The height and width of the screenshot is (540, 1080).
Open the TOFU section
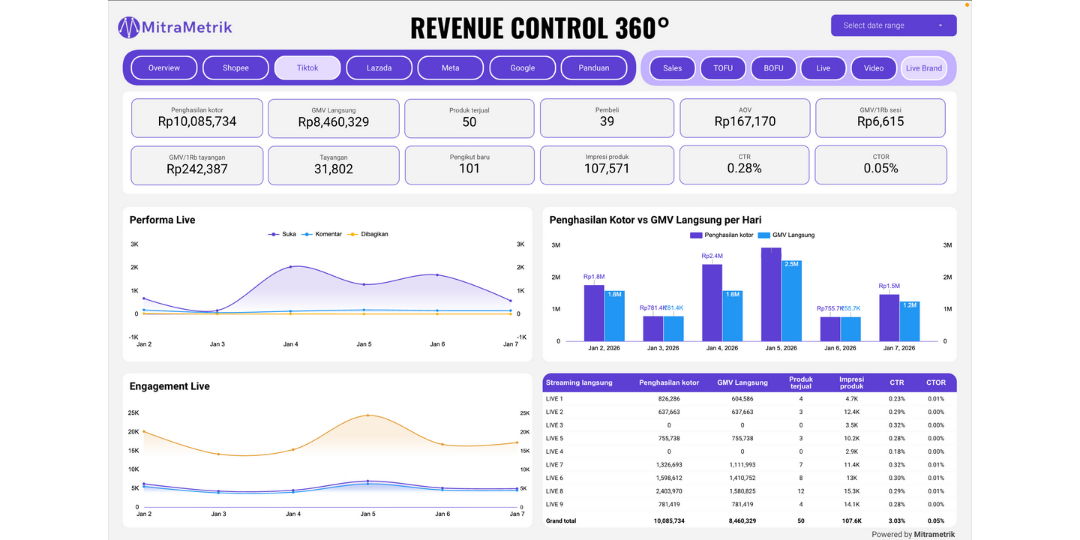723,68
